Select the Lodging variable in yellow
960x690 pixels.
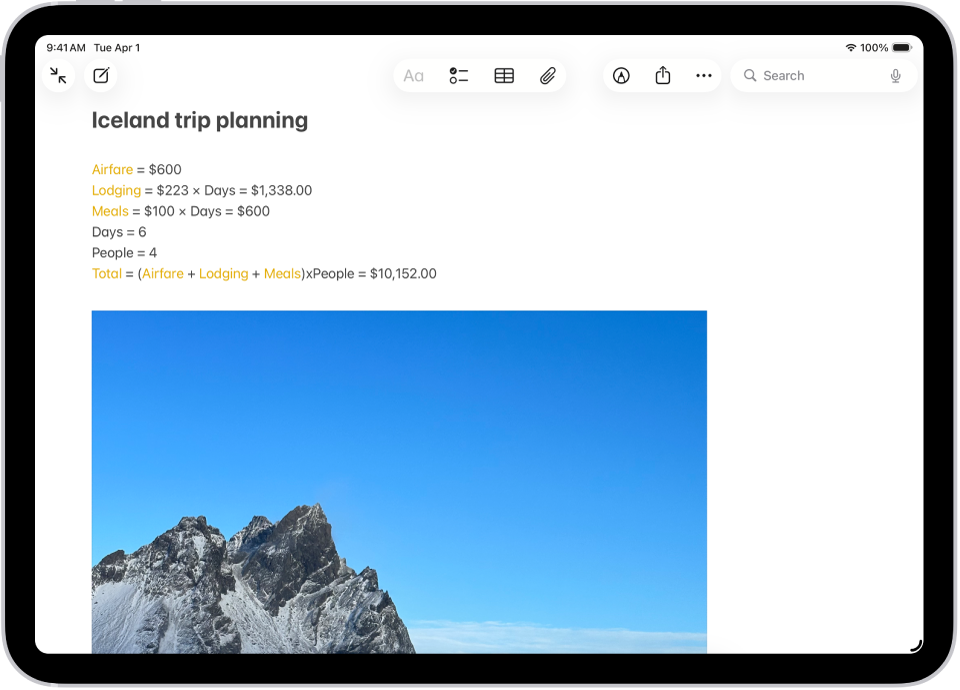116,190
